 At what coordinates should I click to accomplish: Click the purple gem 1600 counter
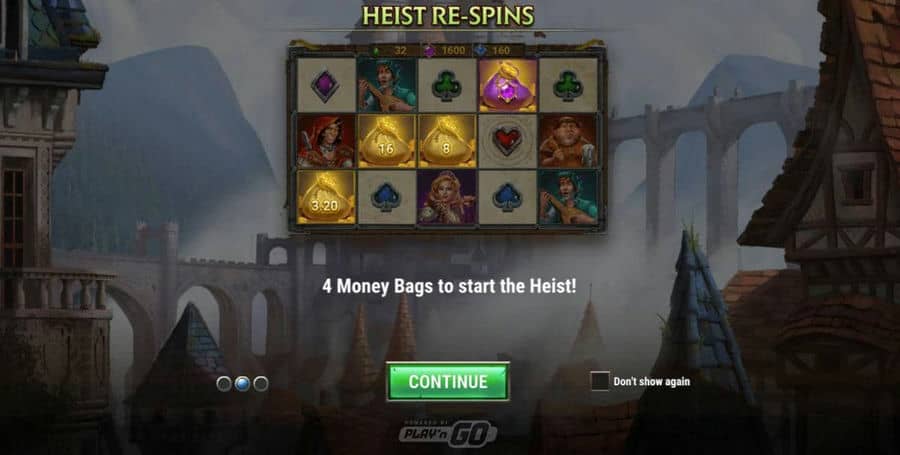coord(445,50)
